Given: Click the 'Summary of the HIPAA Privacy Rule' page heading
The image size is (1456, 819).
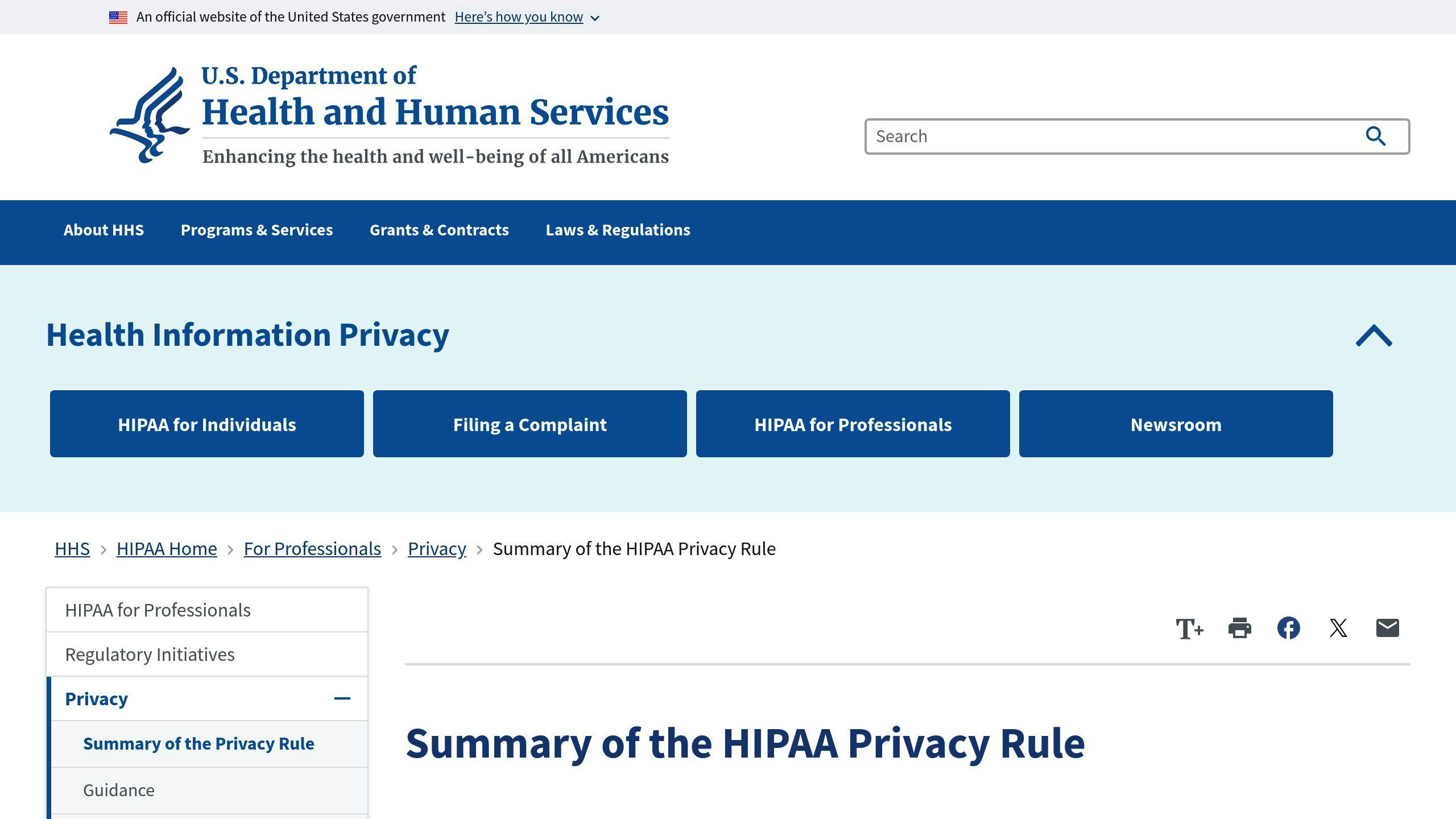Looking at the screenshot, I should pyautogui.click(x=745, y=743).
